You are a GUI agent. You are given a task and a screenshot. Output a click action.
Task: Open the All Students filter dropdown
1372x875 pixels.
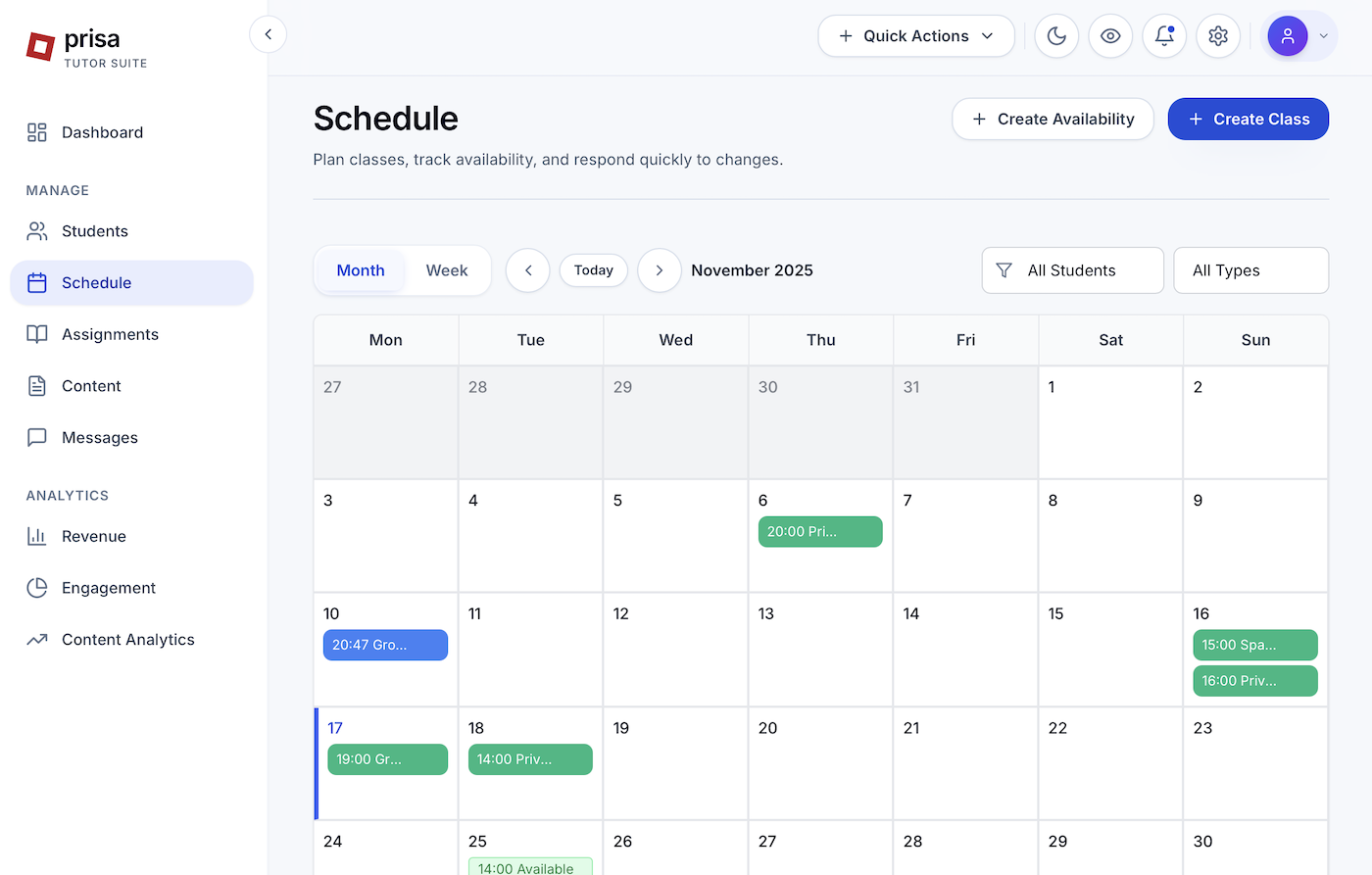[x=1072, y=269]
